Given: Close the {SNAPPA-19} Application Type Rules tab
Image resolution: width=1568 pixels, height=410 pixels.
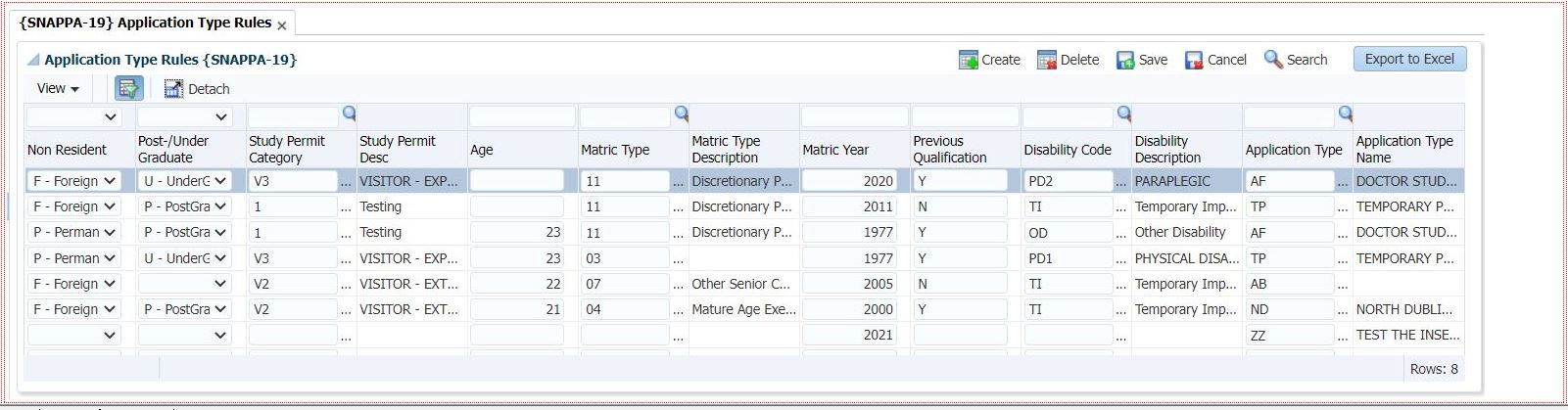Looking at the screenshot, I should pos(282,25).
